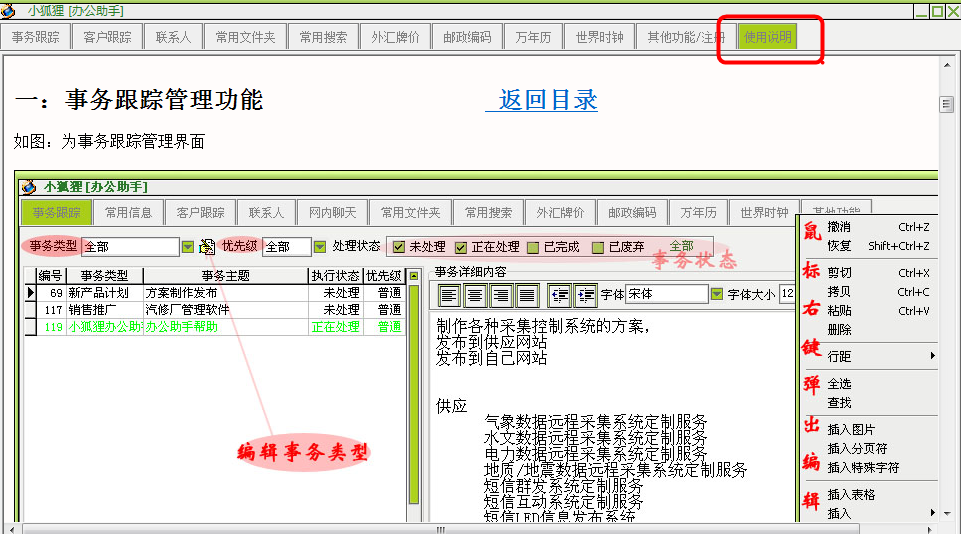Open the top 邮政编码 tab
Image resolution: width=961 pixels, height=534 pixels.
point(467,37)
